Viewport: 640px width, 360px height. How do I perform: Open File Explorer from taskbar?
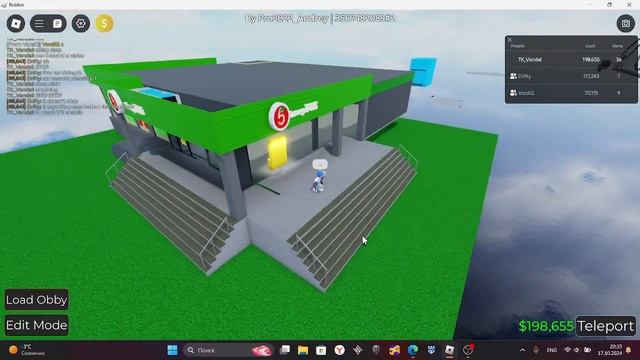tap(303, 350)
